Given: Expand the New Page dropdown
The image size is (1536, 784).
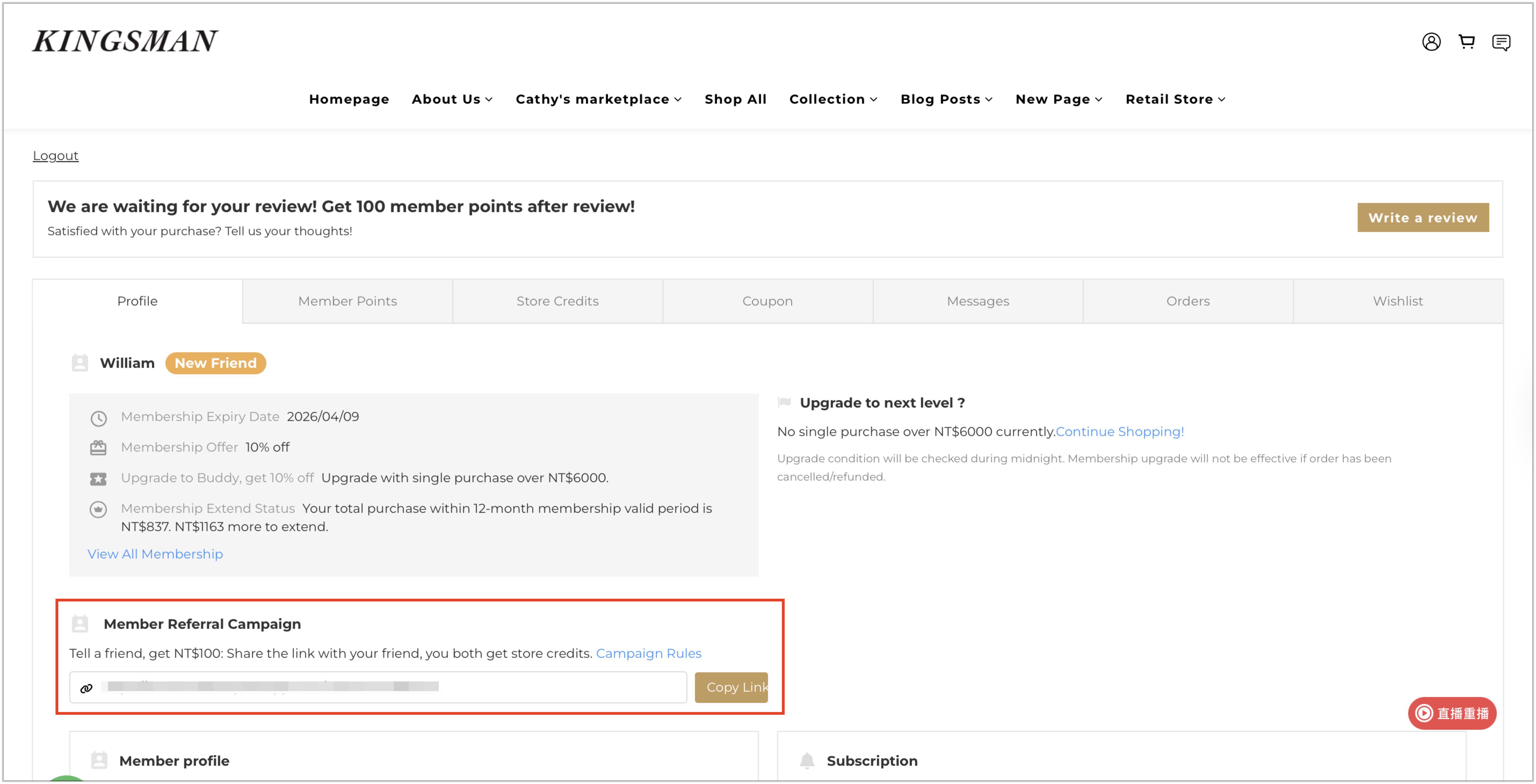Looking at the screenshot, I should click(1059, 99).
